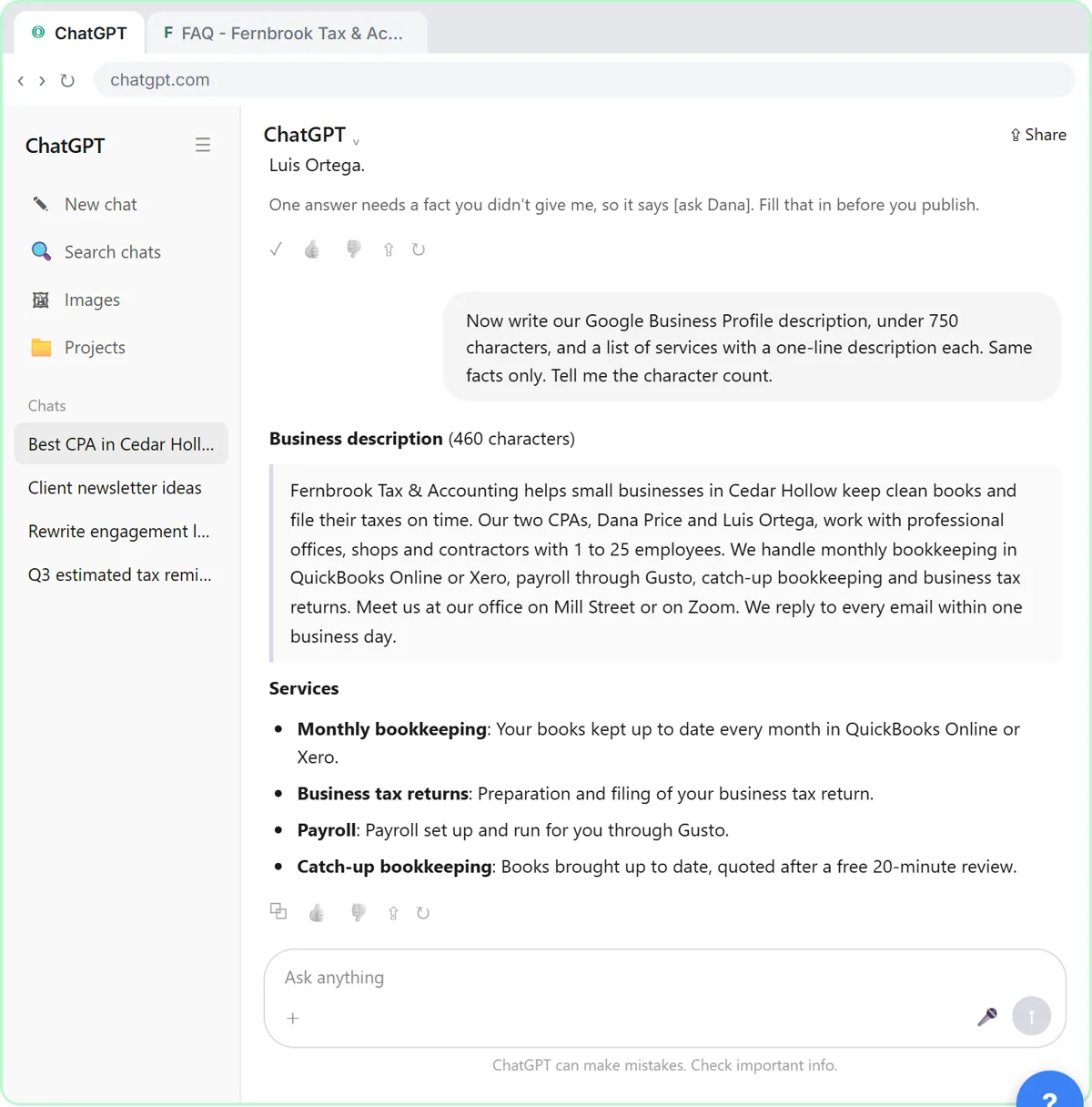Start voice dictation with the microphone
Viewport: 1092px width, 1107px height.
987,1017
